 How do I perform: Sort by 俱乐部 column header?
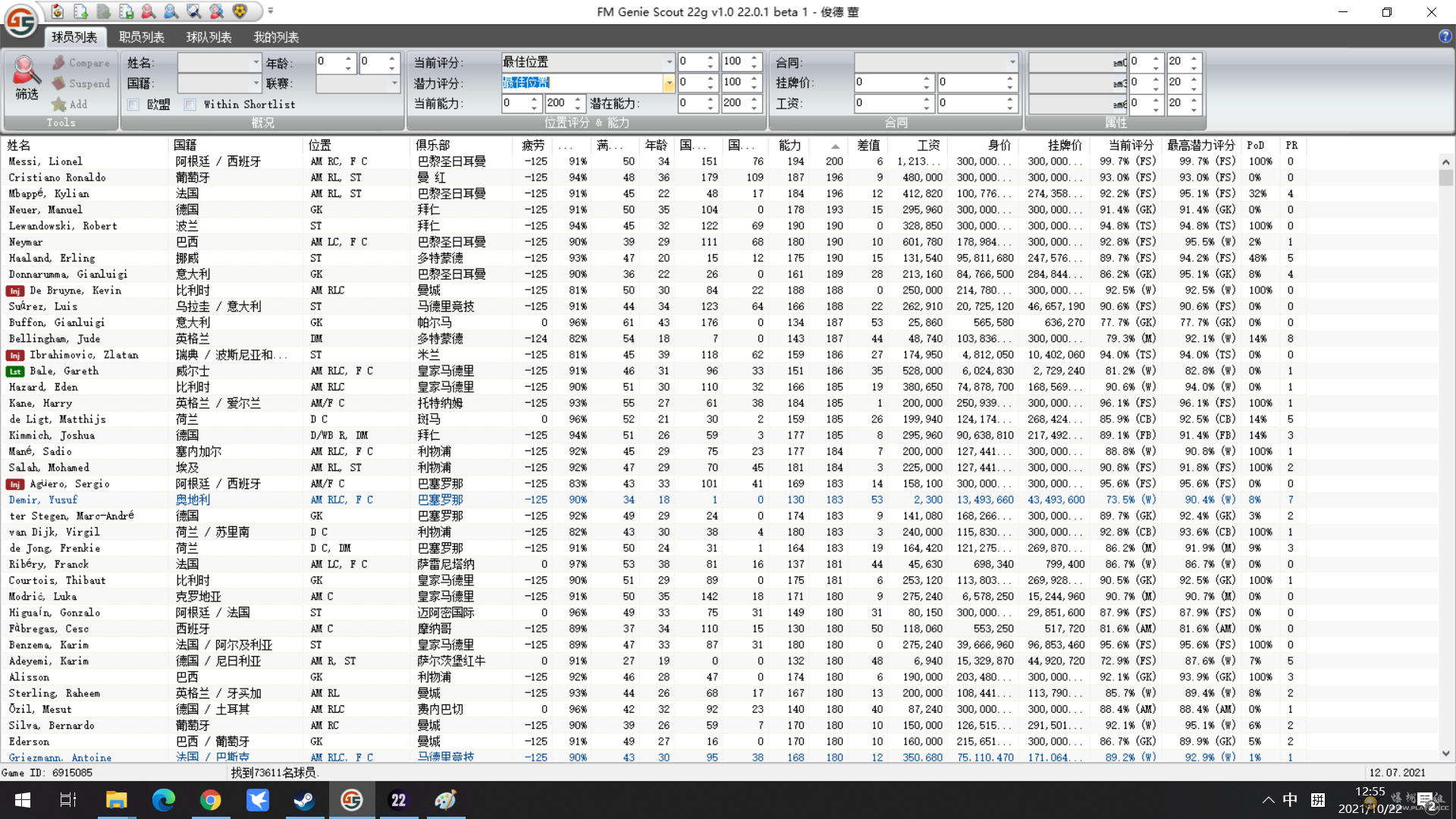[434, 146]
